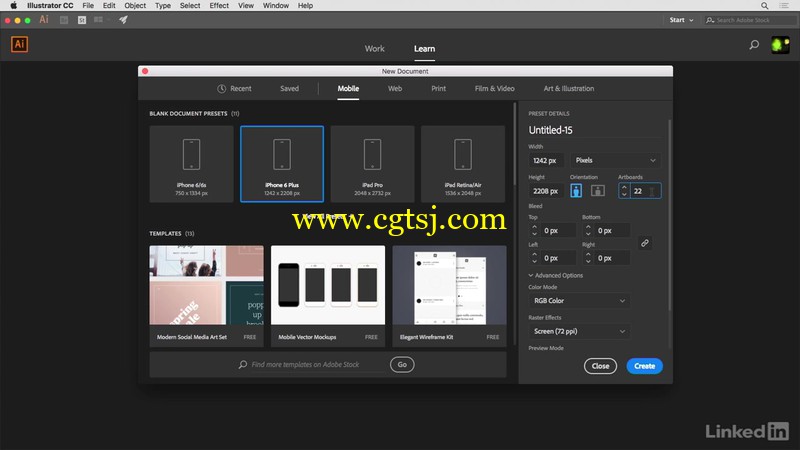Open Adobe Bridge from the application bar
800x450 pixels.
tap(64, 20)
